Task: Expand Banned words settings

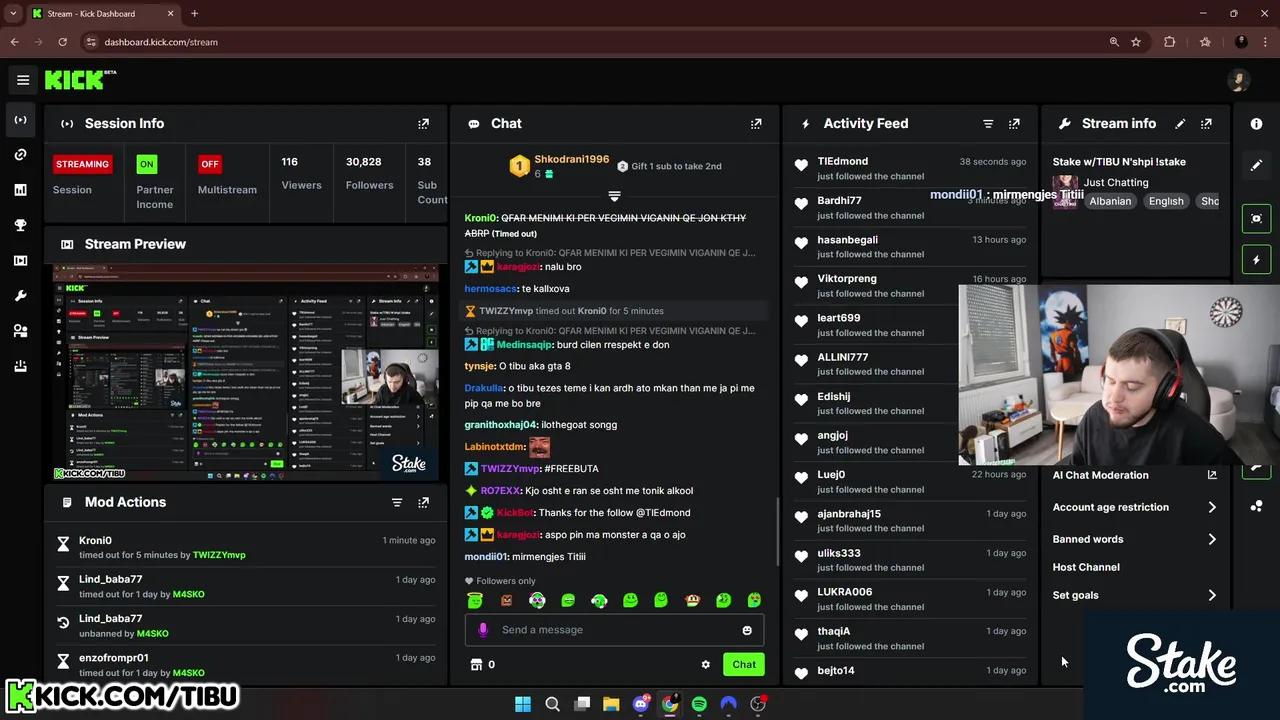Action: (1134, 539)
